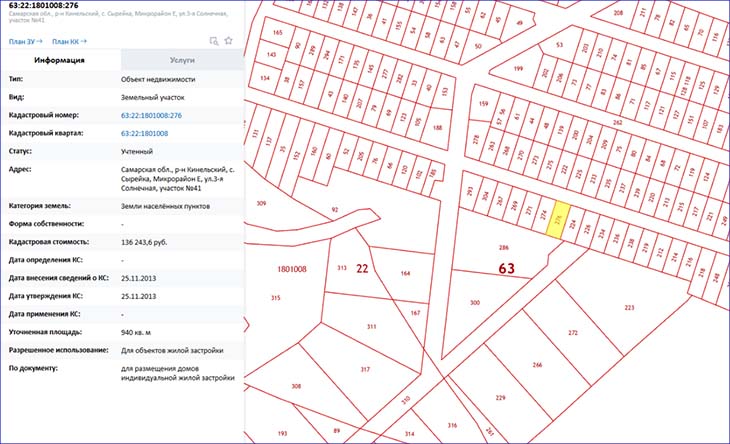This screenshot has height=444, width=730.
Task: Select the highlighted yellow parcel 276
Action: pyautogui.click(x=558, y=220)
